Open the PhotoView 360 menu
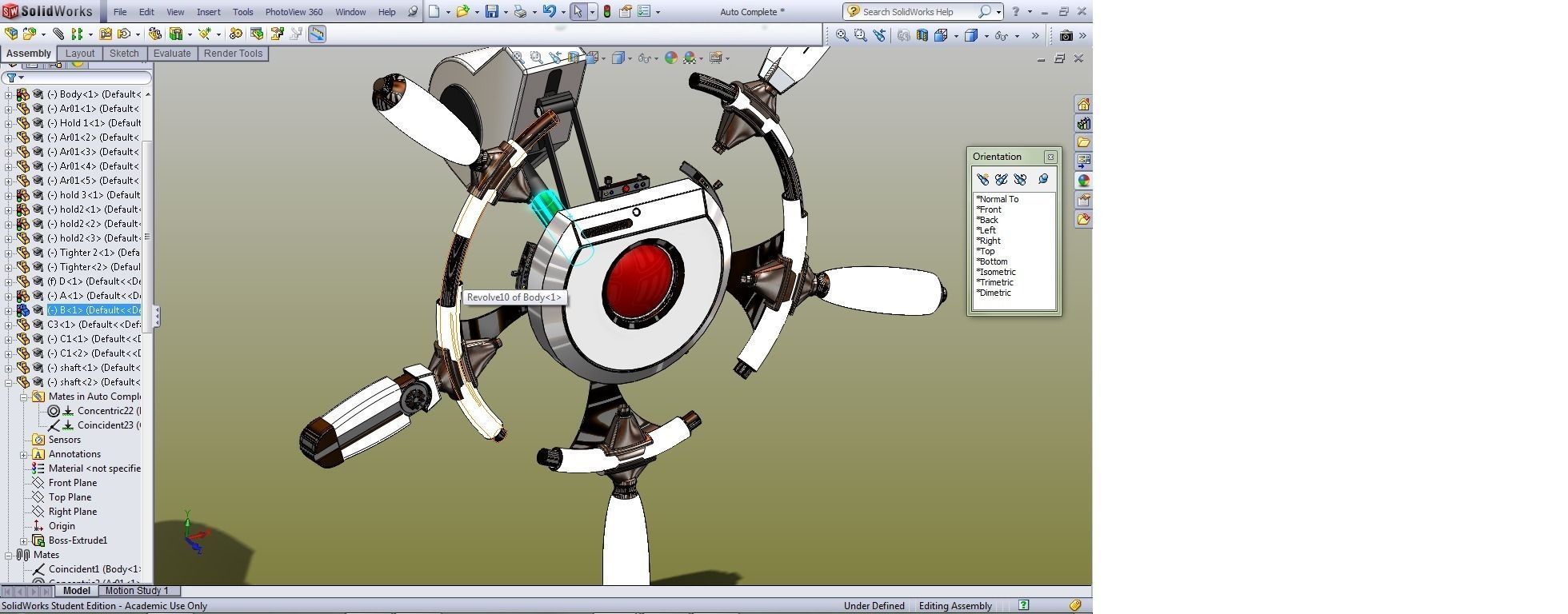 point(294,12)
